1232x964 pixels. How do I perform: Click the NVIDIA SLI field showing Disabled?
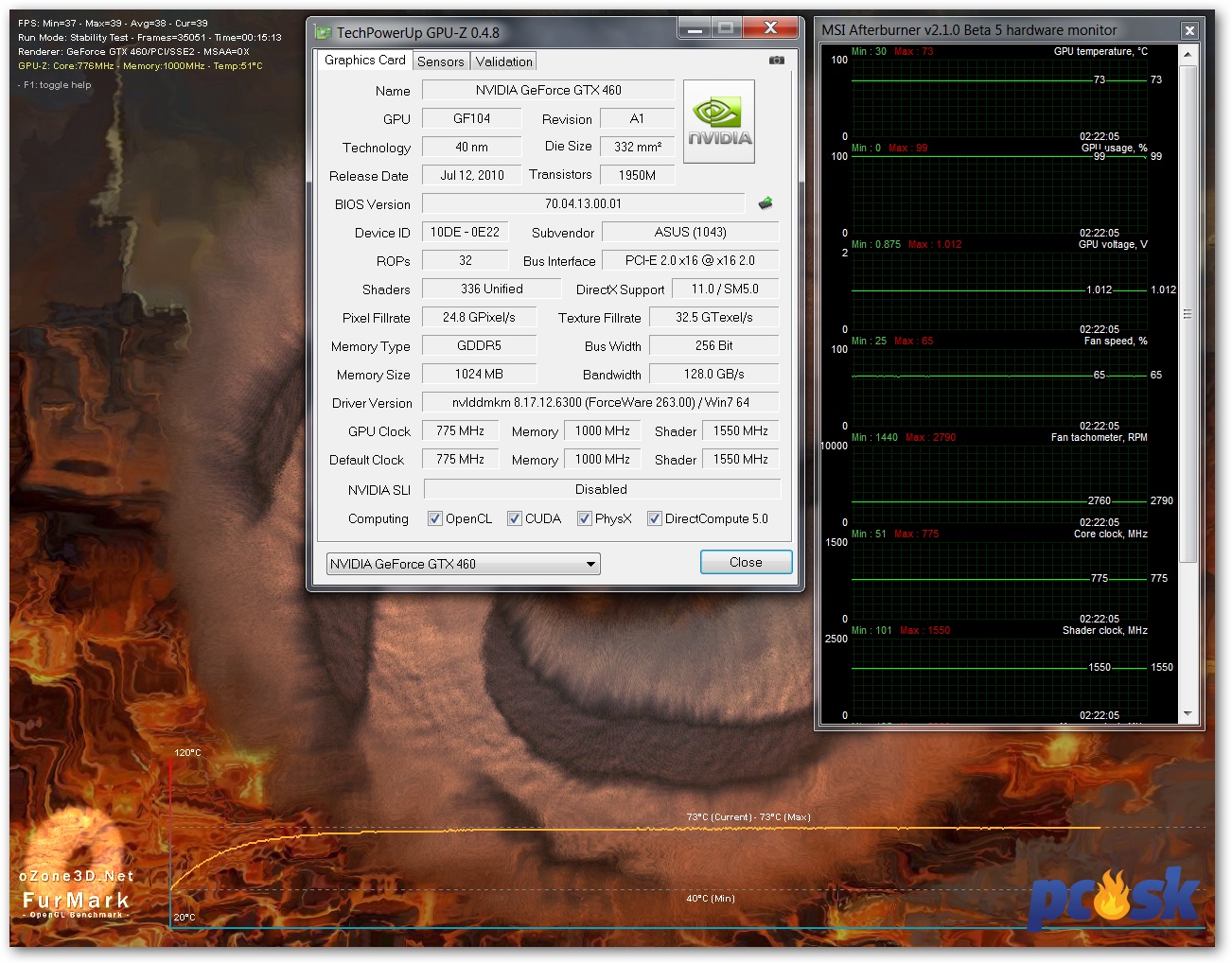602,489
